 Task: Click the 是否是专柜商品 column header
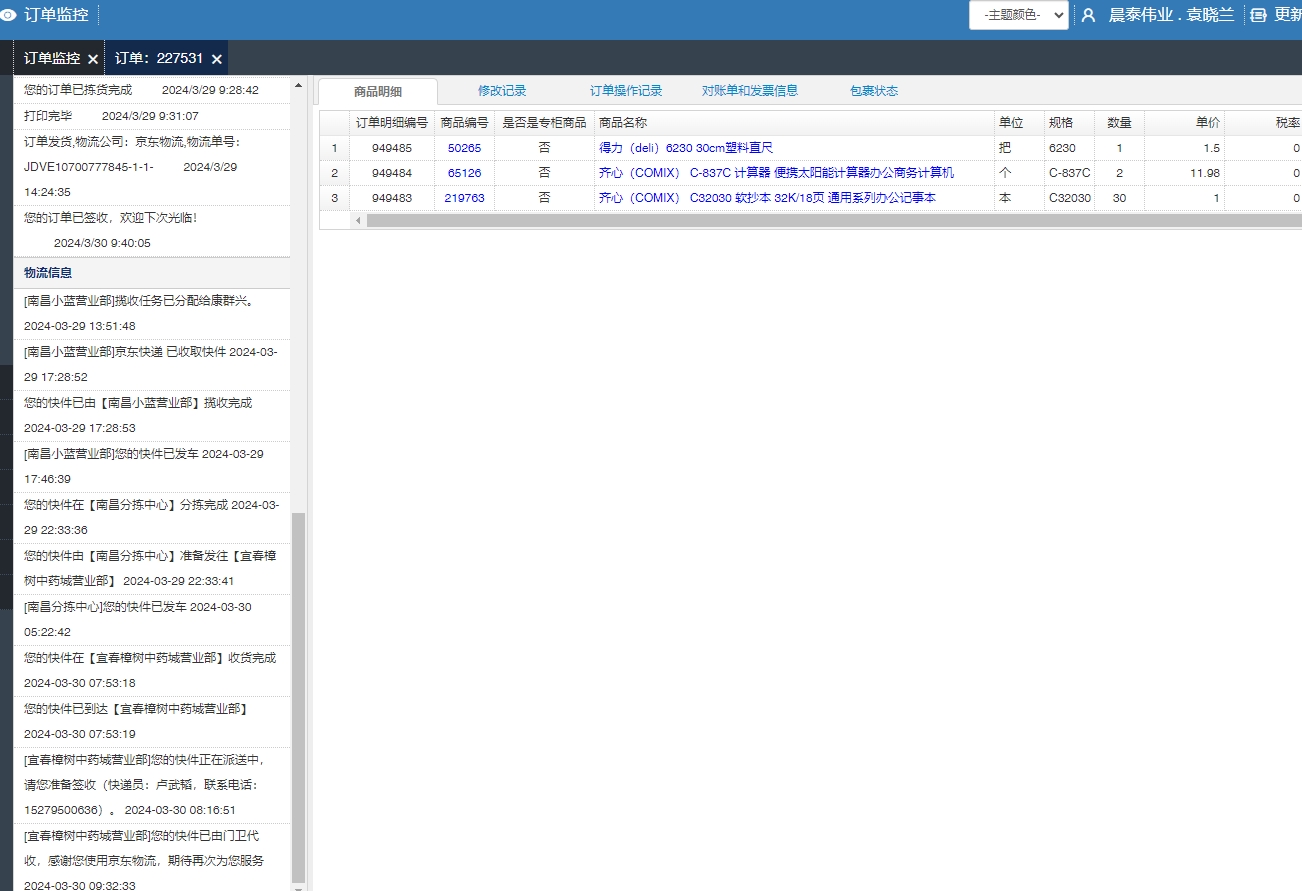click(x=544, y=123)
